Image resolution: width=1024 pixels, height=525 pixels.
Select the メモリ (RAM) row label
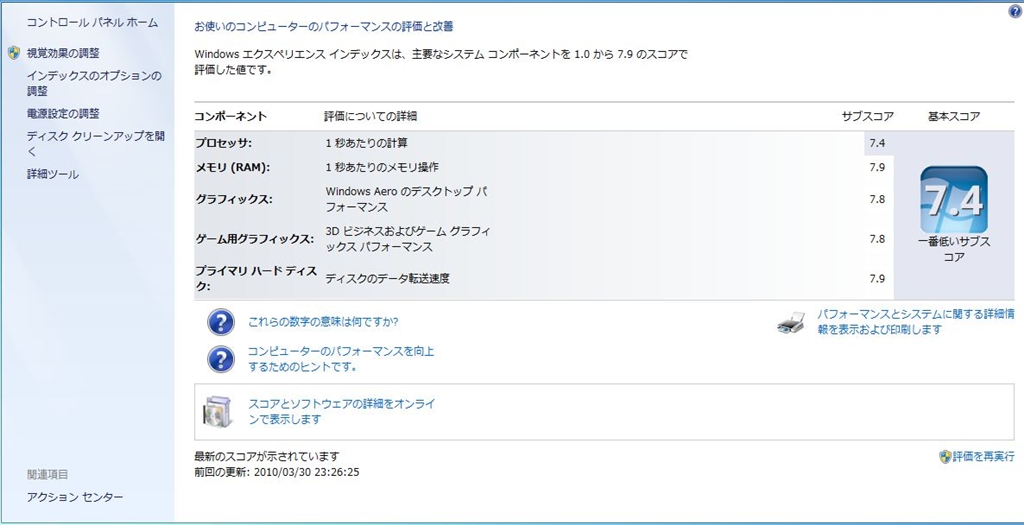tap(232, 168)
